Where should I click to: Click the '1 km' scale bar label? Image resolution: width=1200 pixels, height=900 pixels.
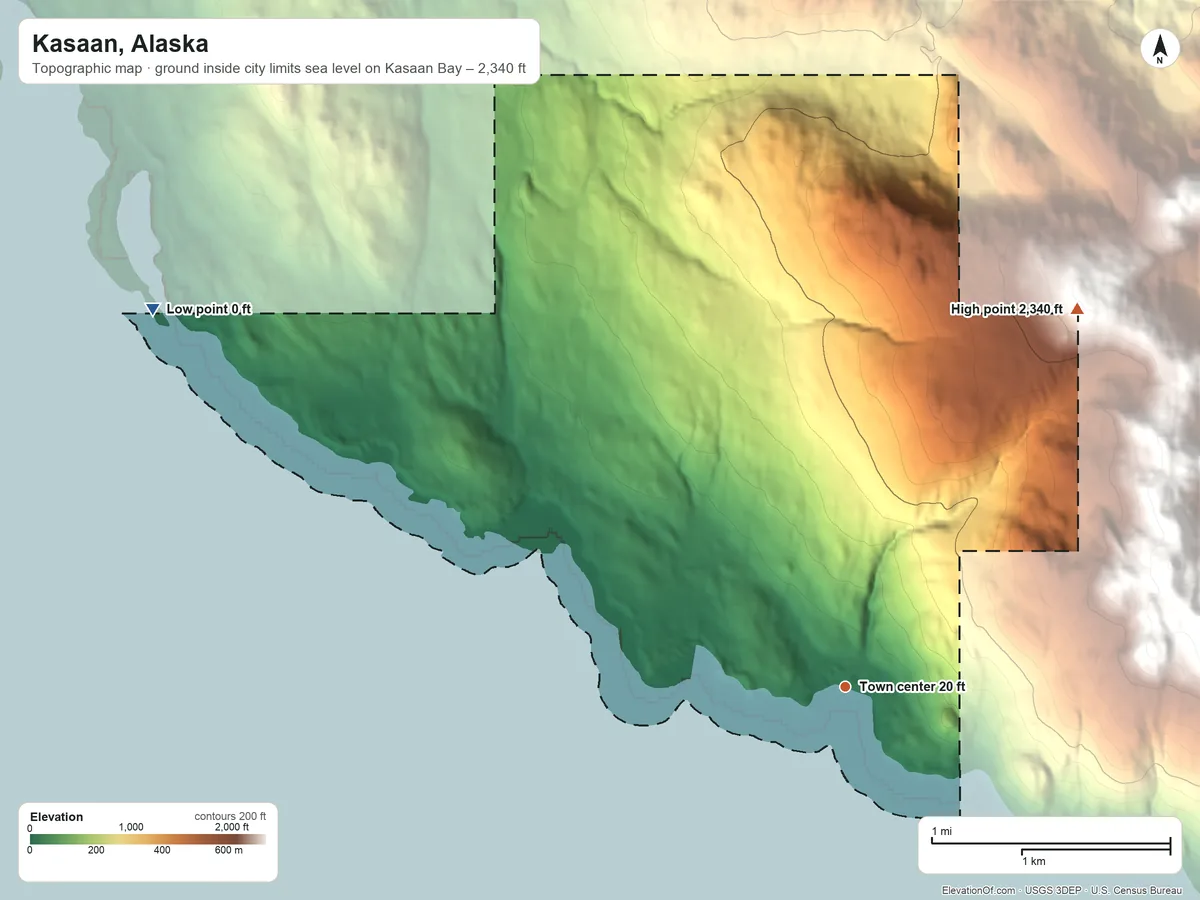pyautogui.click(x=1034, y=861)
